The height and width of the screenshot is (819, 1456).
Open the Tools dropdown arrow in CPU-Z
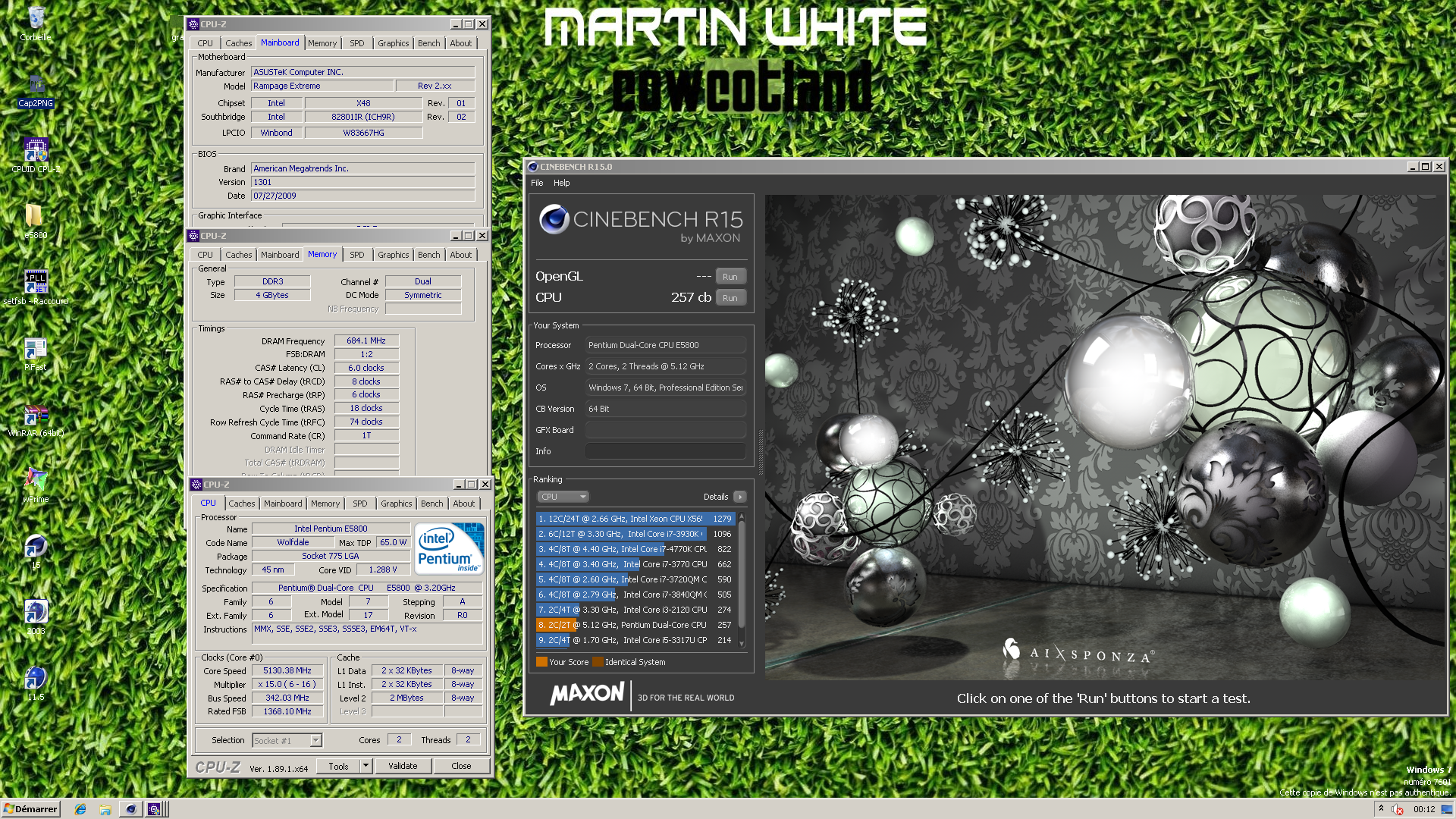pyautogui.click(x=366, y=766)
